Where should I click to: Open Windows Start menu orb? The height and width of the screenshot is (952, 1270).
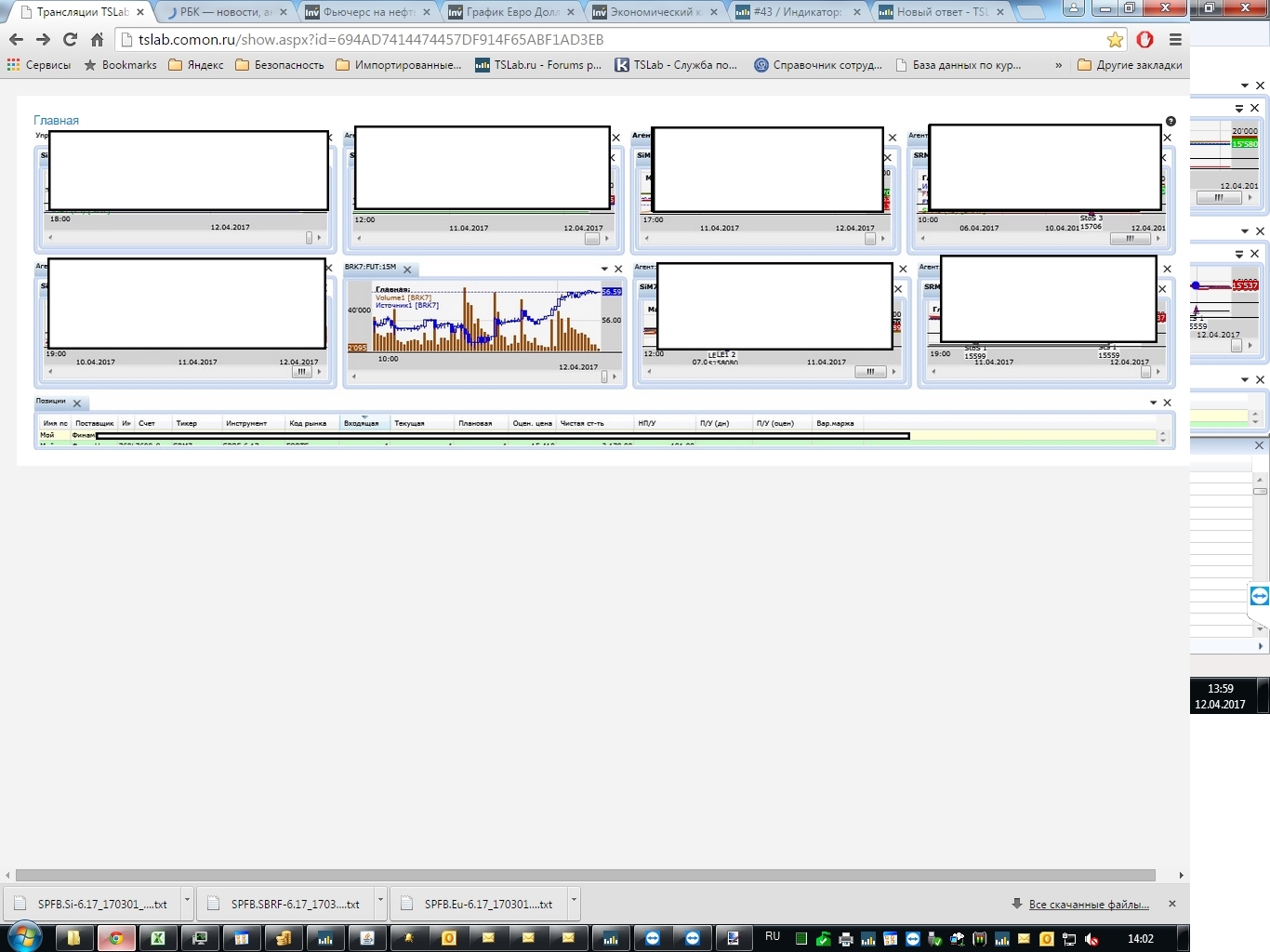click(x=24, y=937)
